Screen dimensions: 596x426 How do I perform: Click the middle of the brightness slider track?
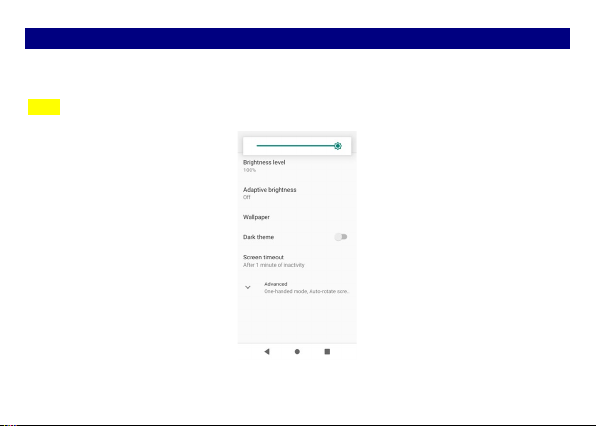point(297,146)
